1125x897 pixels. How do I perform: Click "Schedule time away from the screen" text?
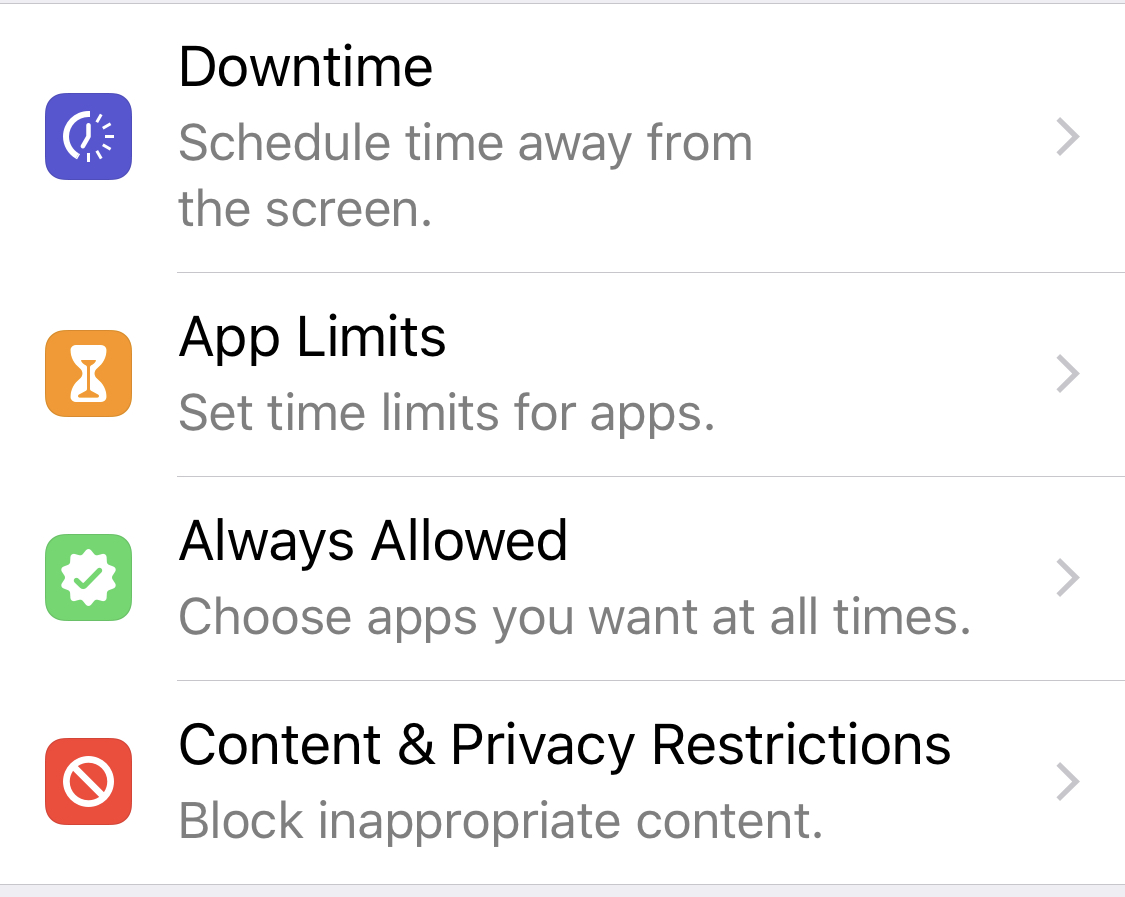(x=465, y=176)
